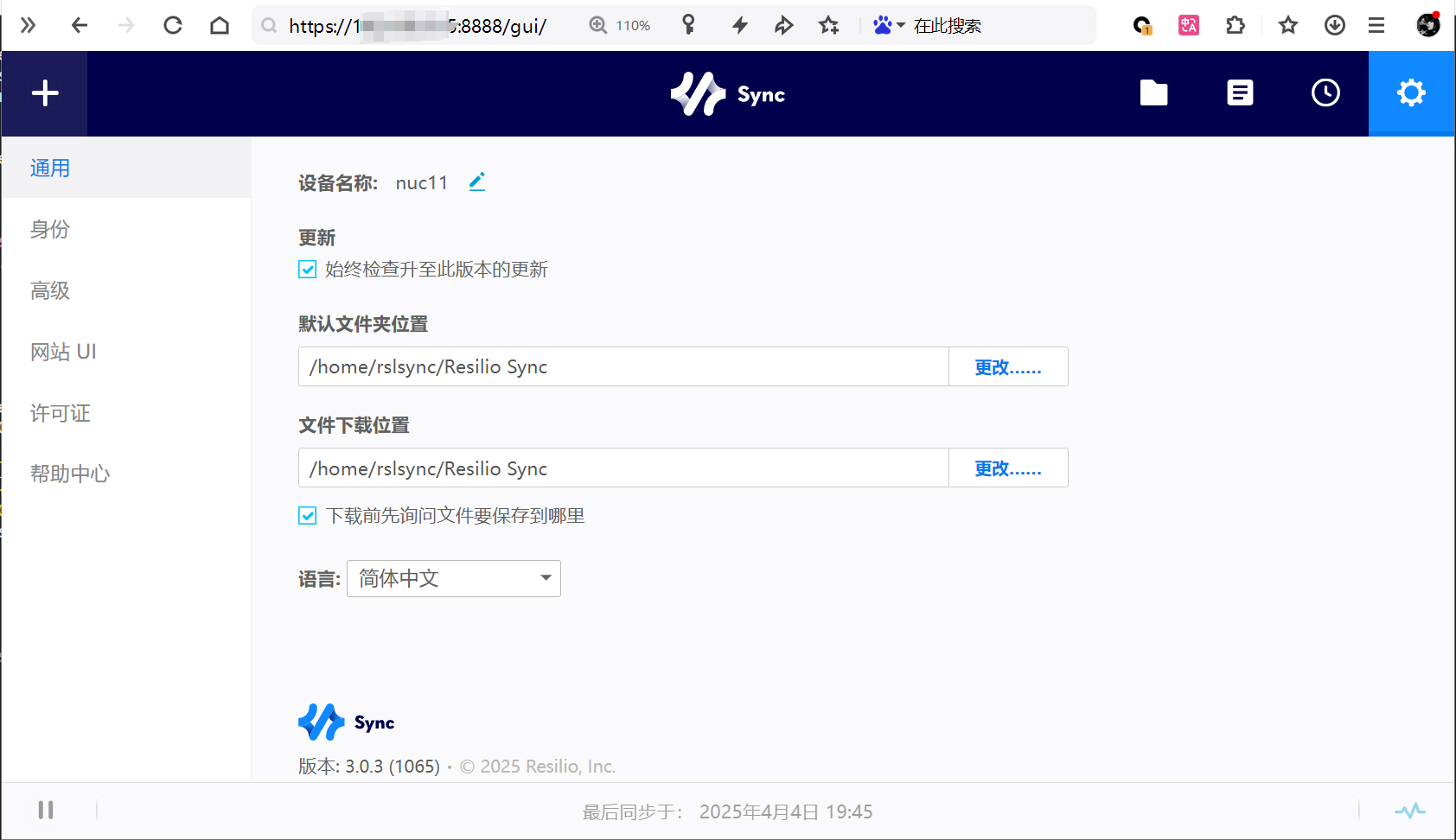Open the activity pulse icon in the status bar
Image resolution: width=1456 pixels, height=840 pixels.
coord(1409,811)
